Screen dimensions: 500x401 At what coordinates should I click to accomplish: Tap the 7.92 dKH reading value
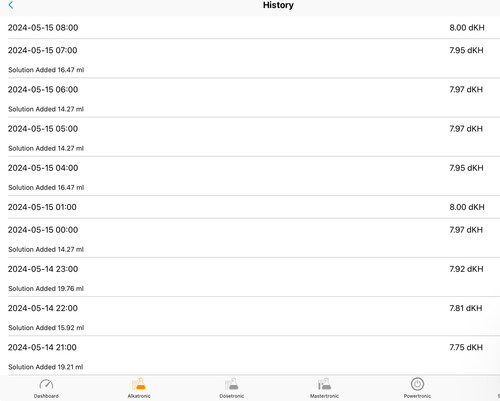point(466,269)
